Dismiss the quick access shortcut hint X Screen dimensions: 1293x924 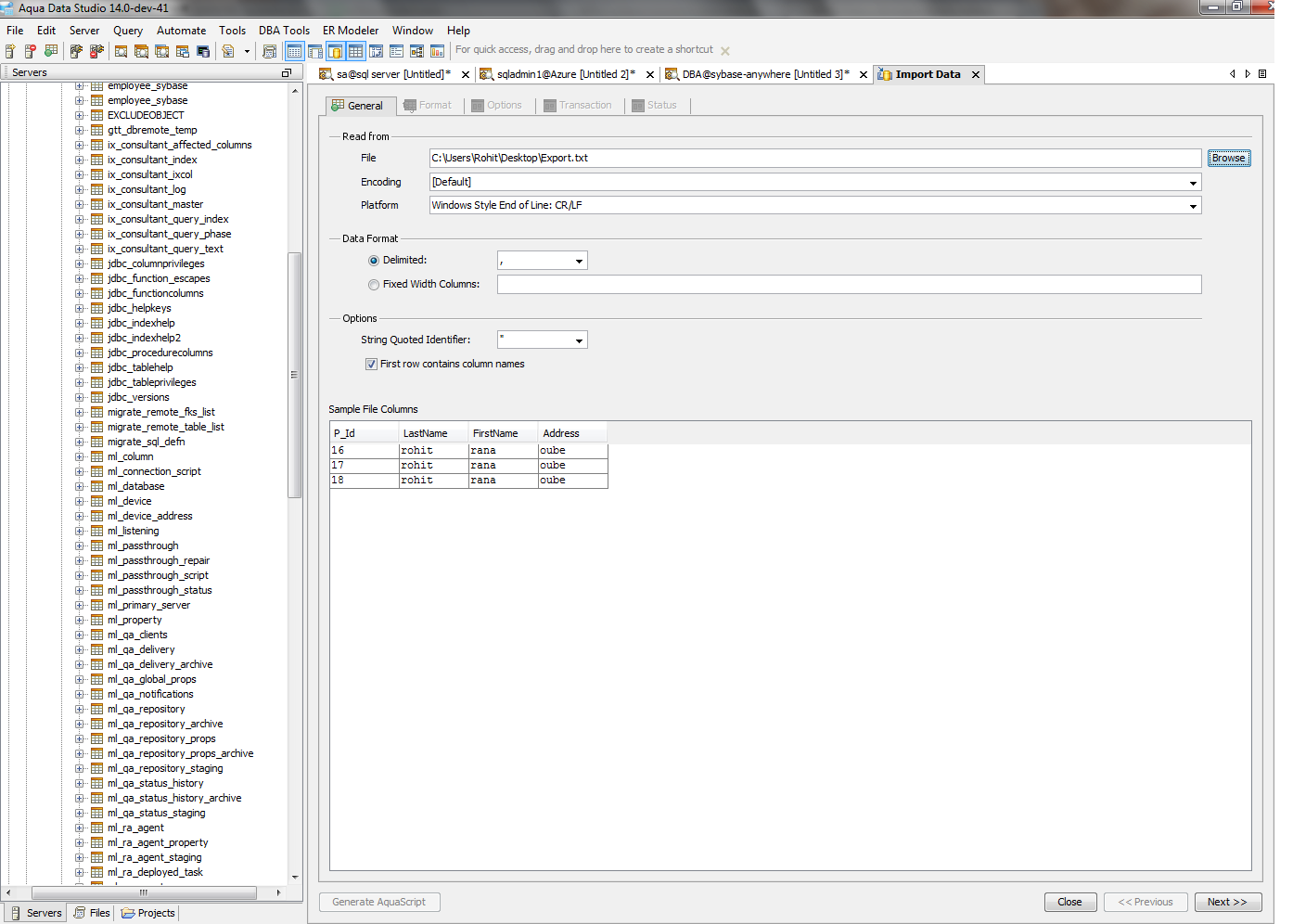click(x=725, y=51)
